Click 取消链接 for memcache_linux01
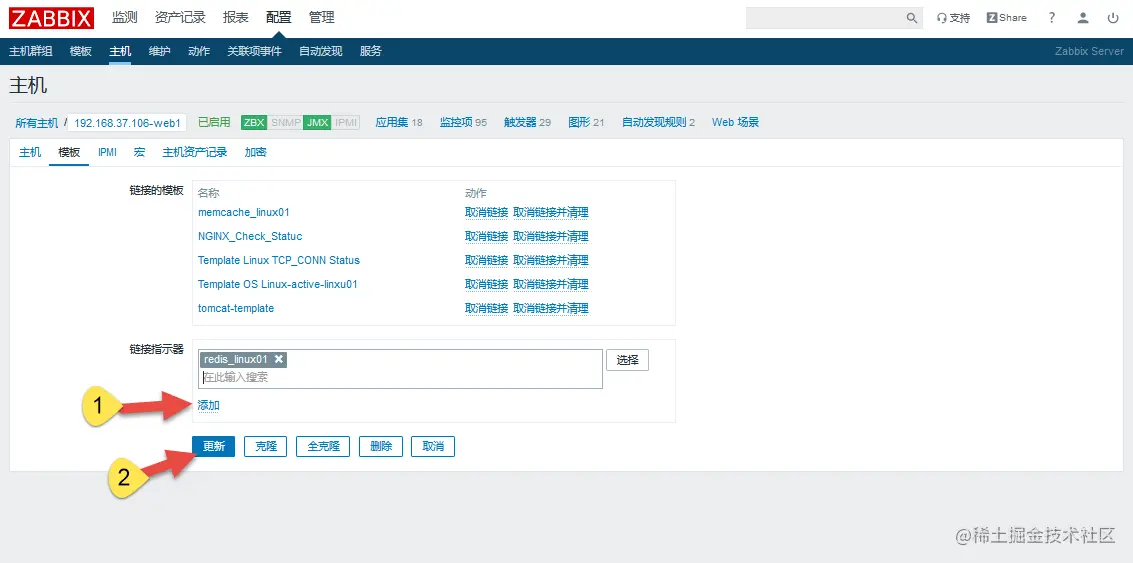1133x563 pixels. (486, 212)
